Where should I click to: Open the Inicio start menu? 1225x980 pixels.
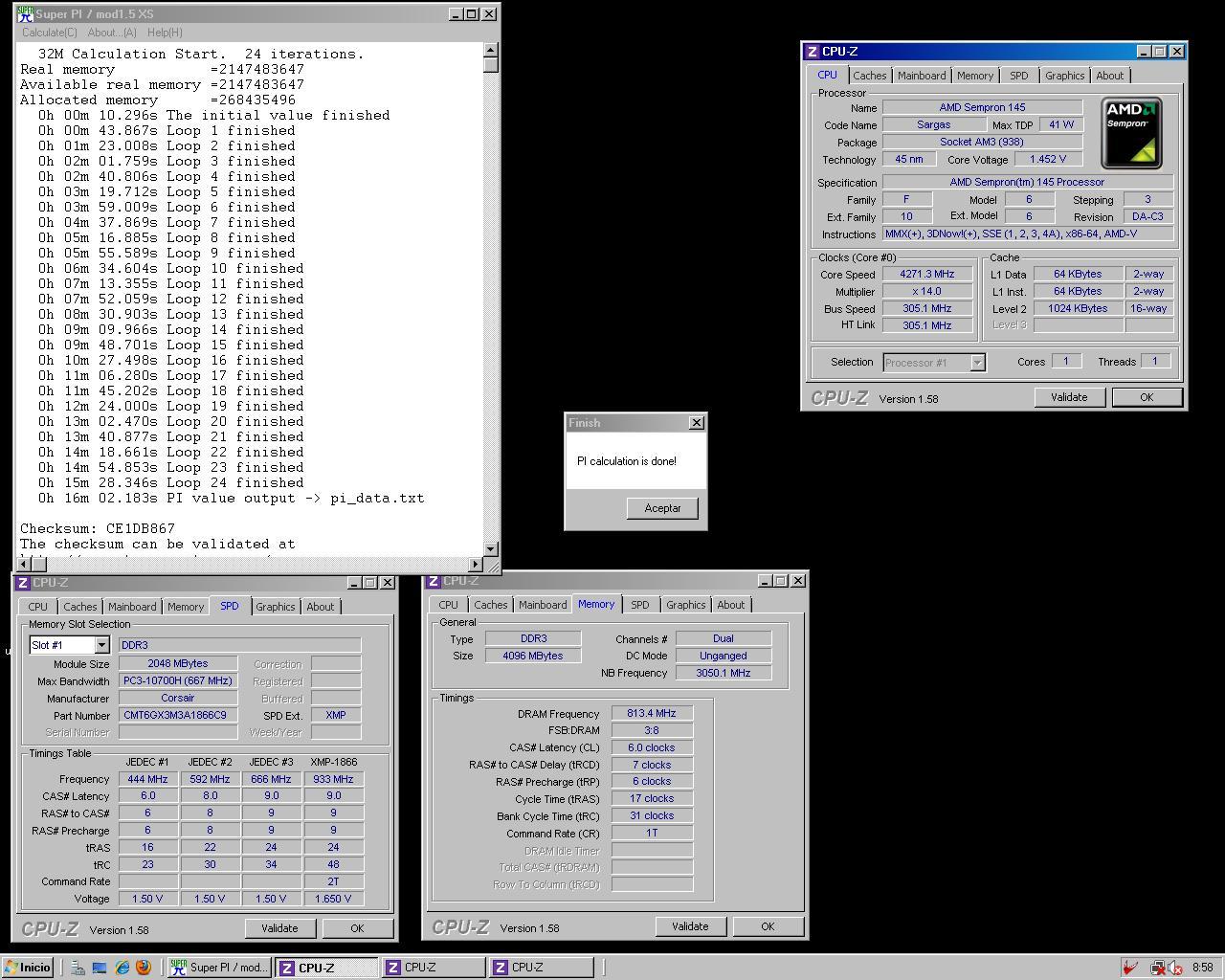[28, 968]
